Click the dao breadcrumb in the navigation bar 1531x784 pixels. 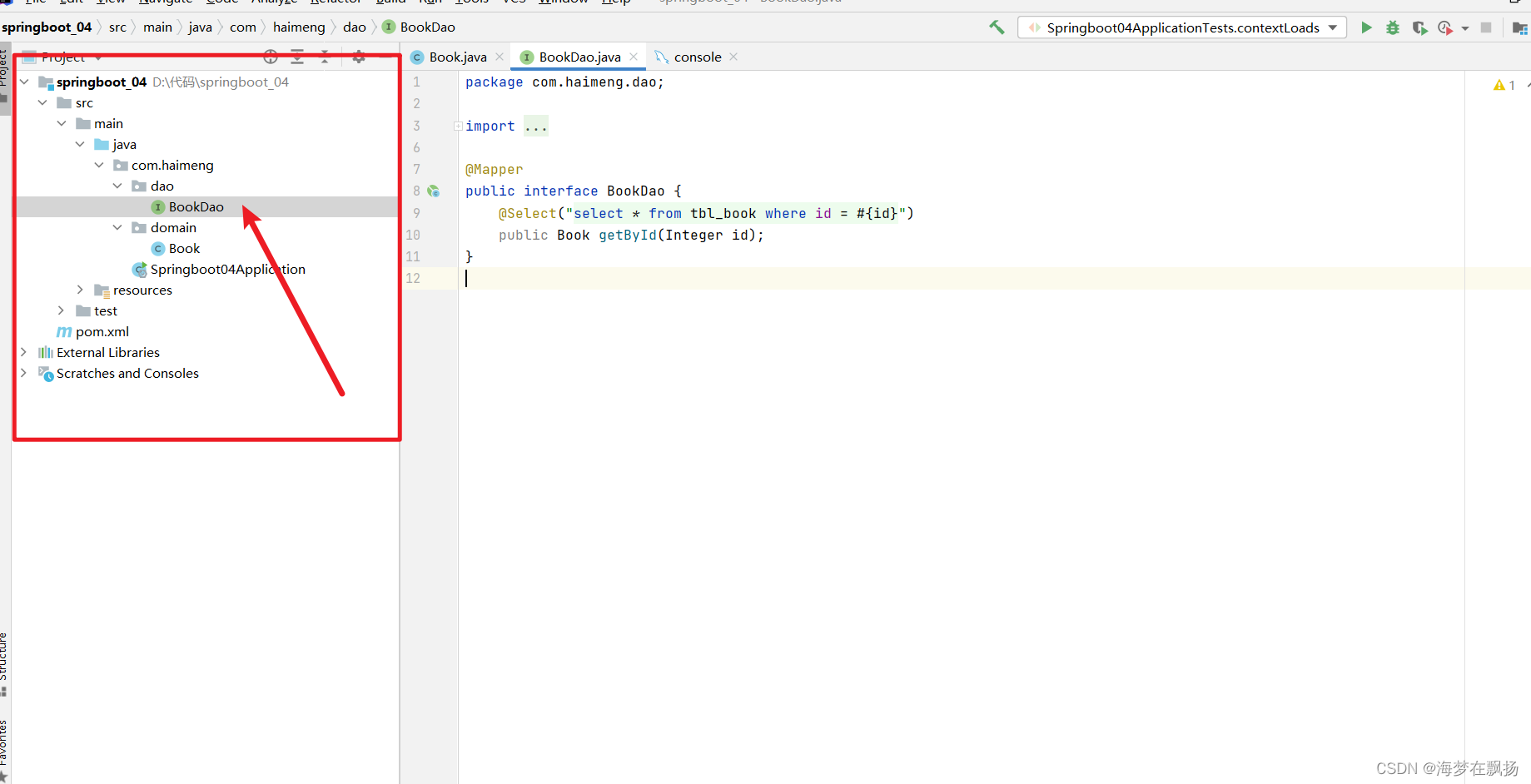[355, 27]
